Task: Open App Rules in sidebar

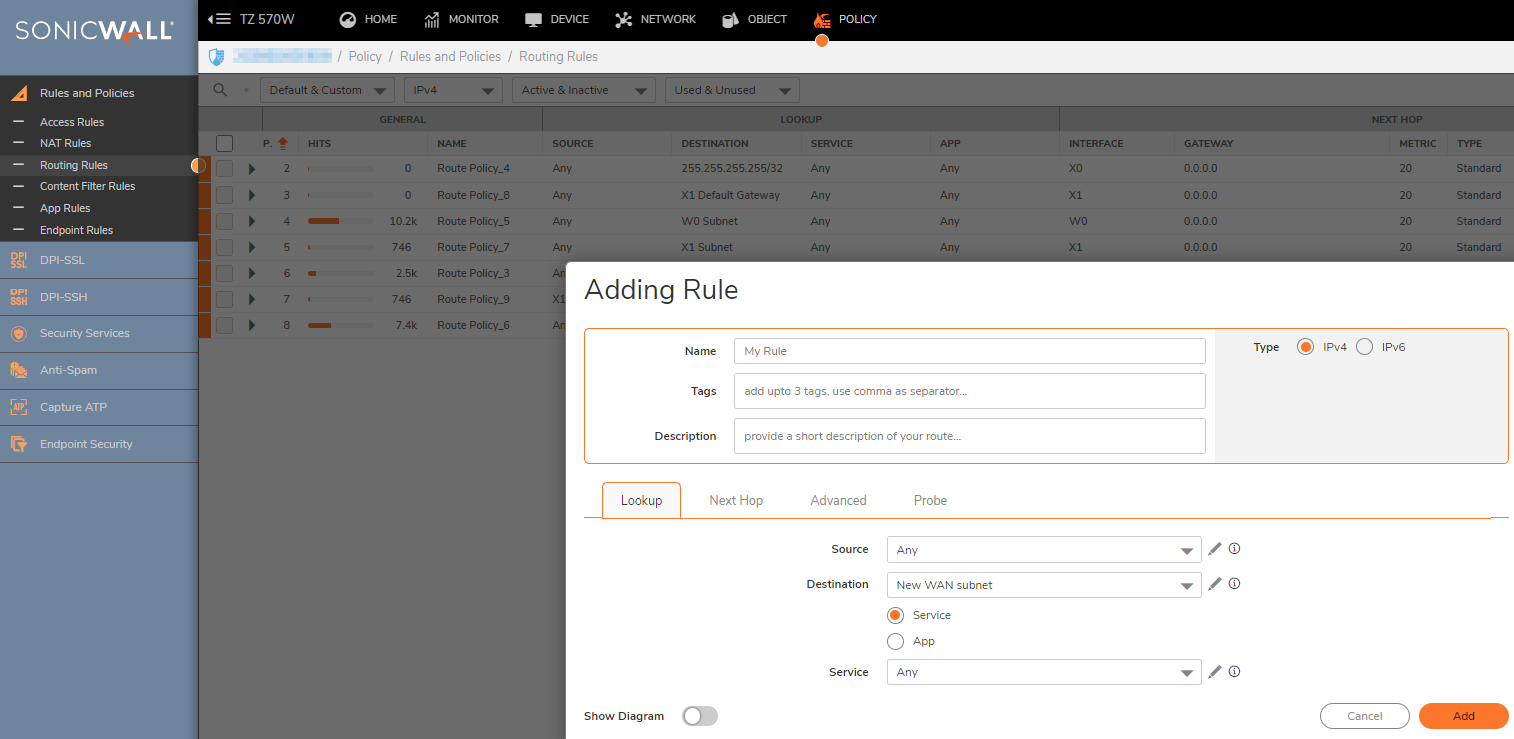Action: (x=65, y=208)
